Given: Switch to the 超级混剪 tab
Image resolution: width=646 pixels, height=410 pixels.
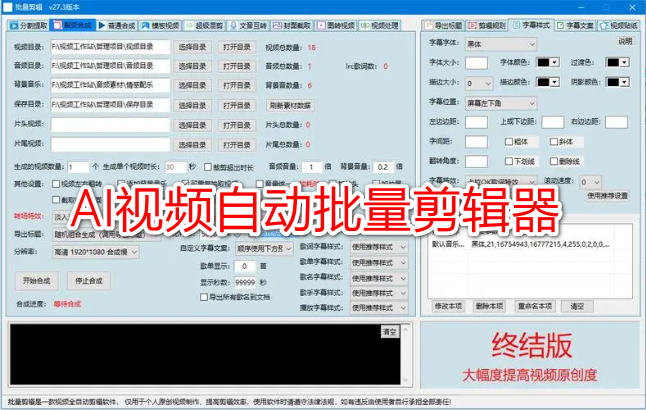Looking at the screenshot, I should (204, 26).
